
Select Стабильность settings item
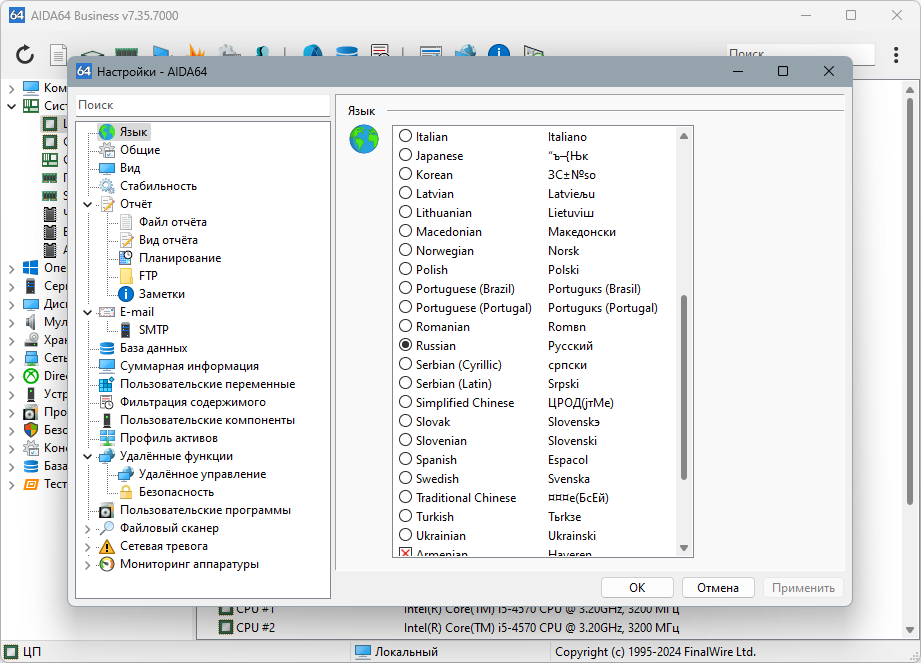[159, 186]
